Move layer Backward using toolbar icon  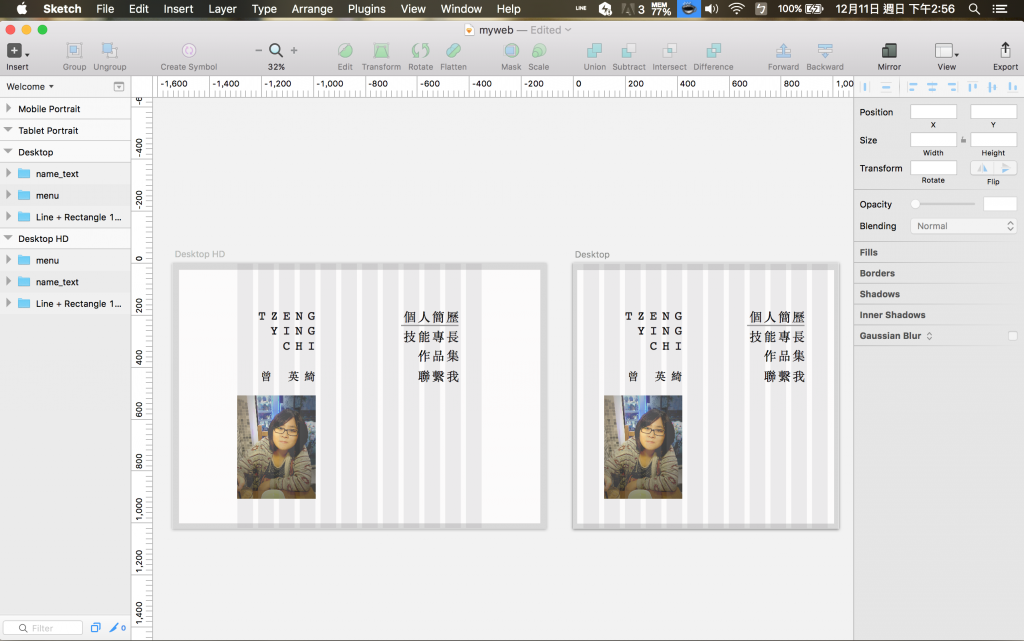[x=825, y=51]
